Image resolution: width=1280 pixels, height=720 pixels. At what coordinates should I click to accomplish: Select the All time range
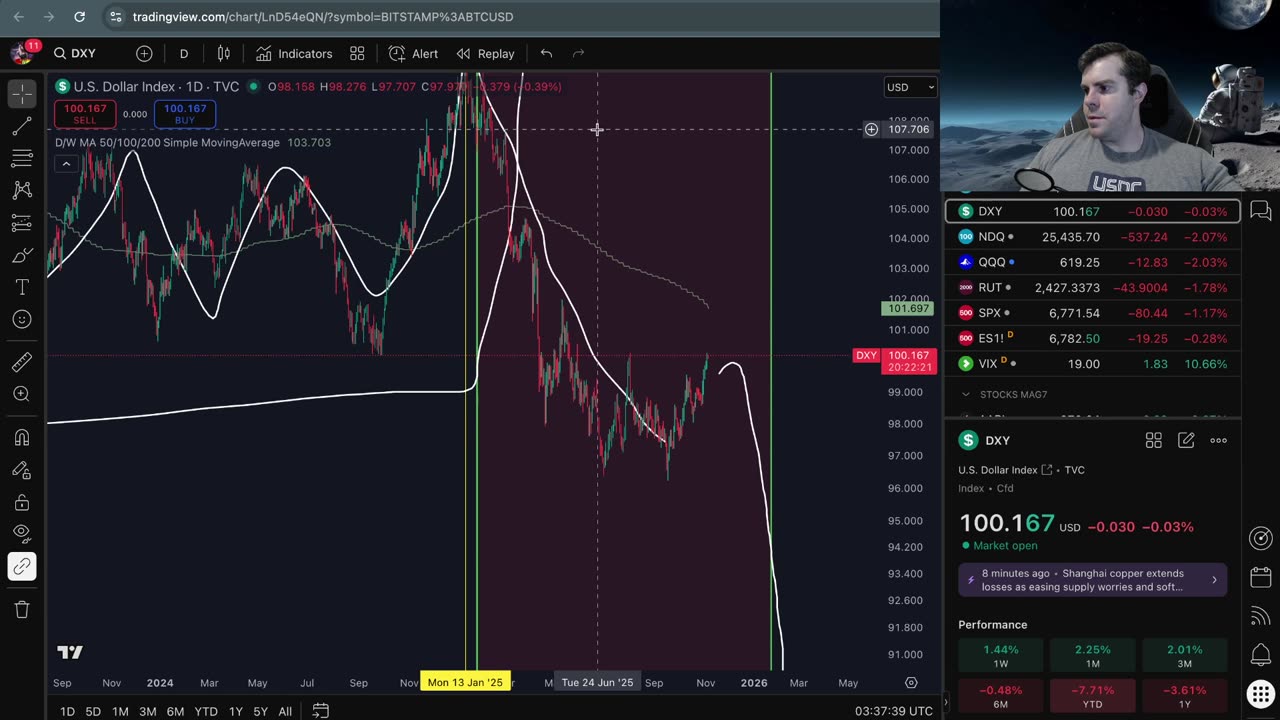point(285,711)
